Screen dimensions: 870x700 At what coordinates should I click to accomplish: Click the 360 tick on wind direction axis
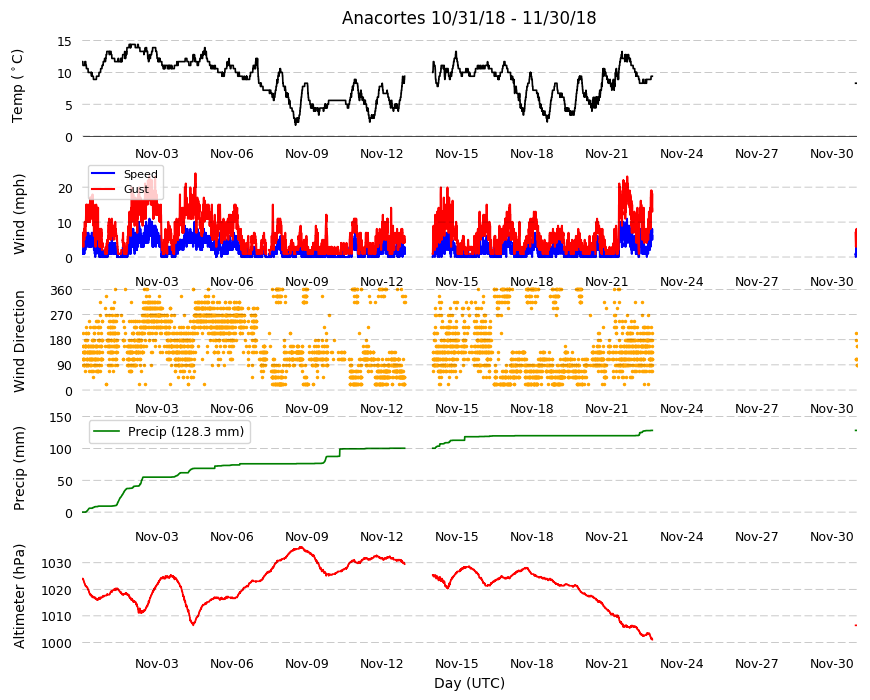(x=62, y=291)
